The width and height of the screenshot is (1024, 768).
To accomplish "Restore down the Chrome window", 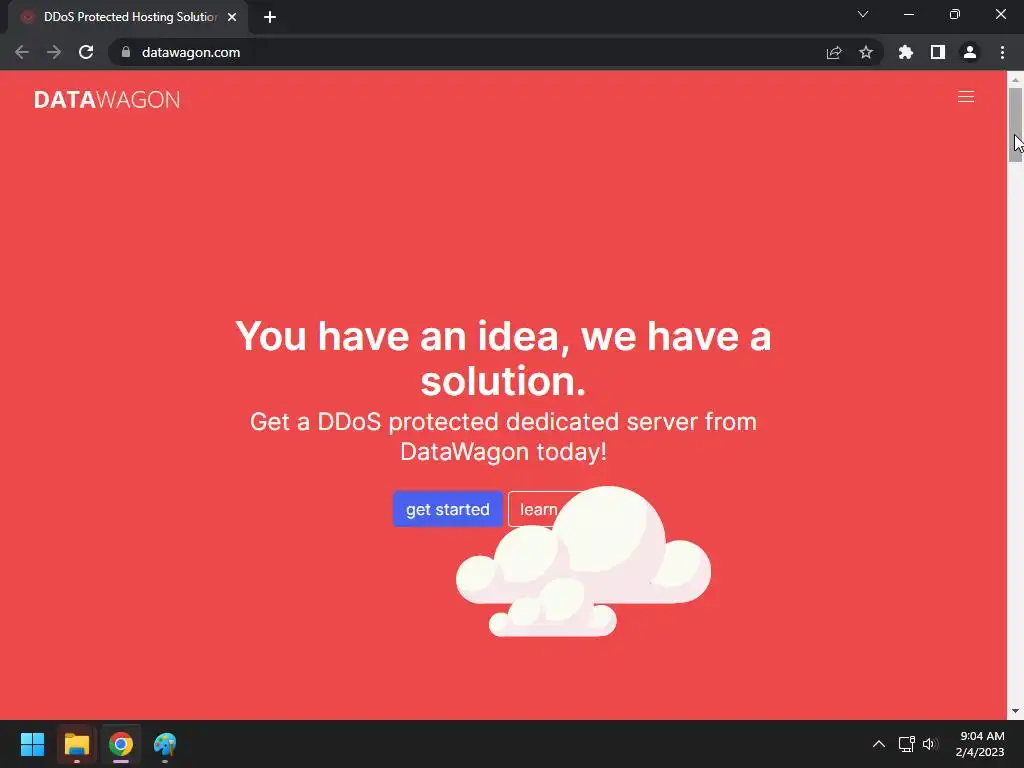I will click(955, 14).
